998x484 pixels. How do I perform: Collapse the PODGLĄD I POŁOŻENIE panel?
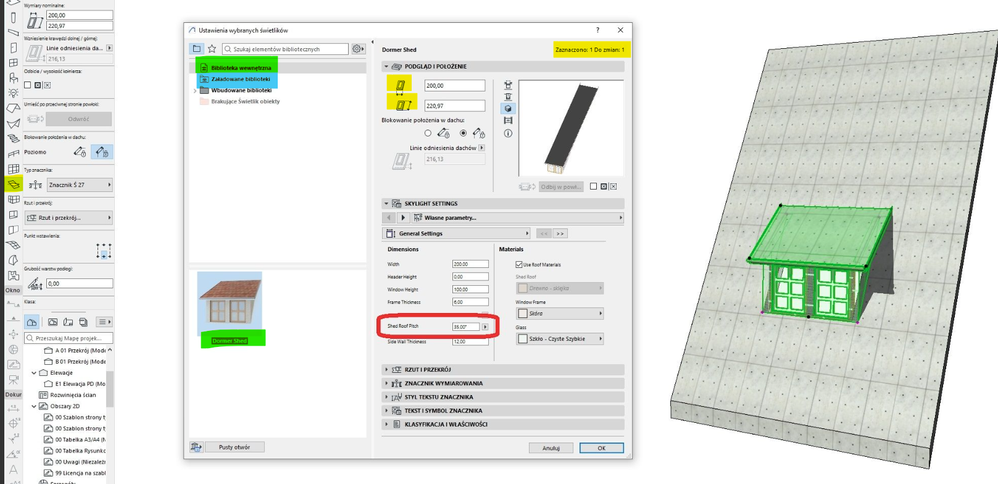(x=386, y=66)
